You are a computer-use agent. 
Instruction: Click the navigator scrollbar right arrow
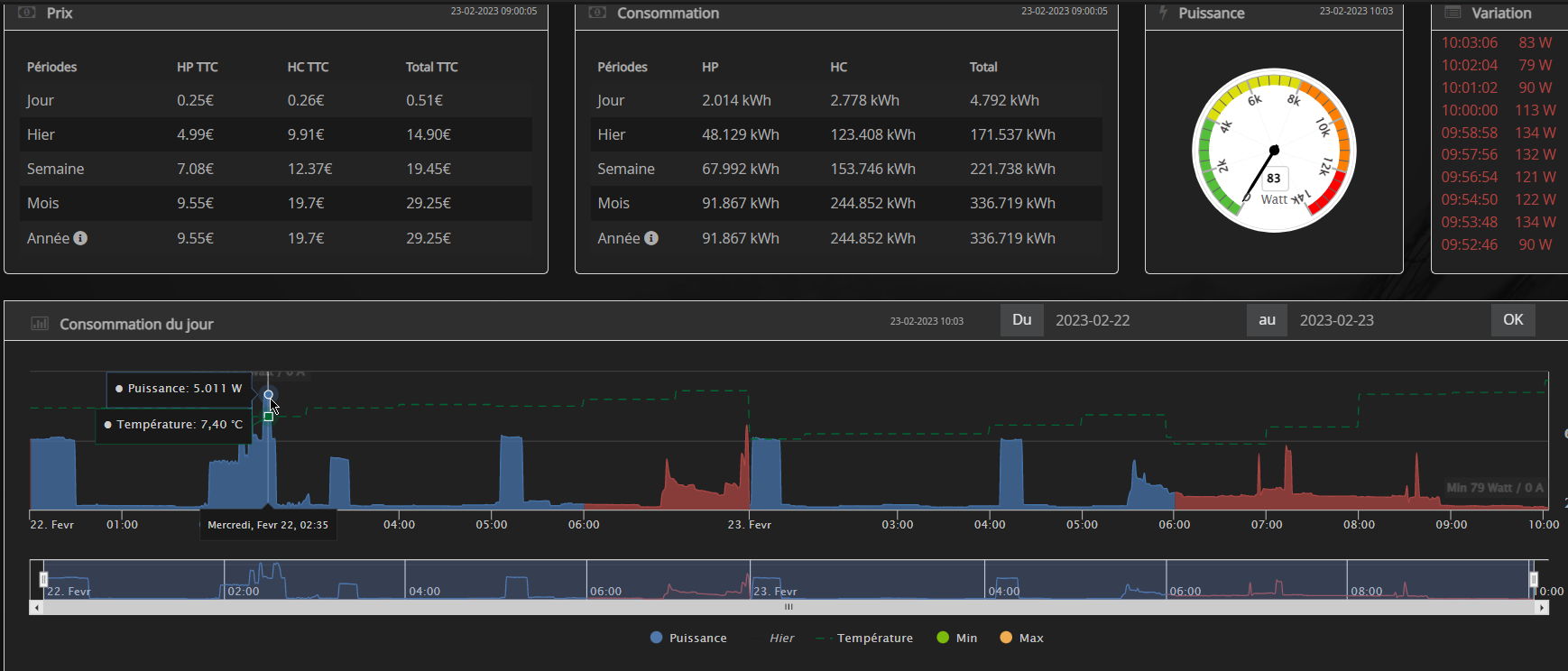(1542, 607)
